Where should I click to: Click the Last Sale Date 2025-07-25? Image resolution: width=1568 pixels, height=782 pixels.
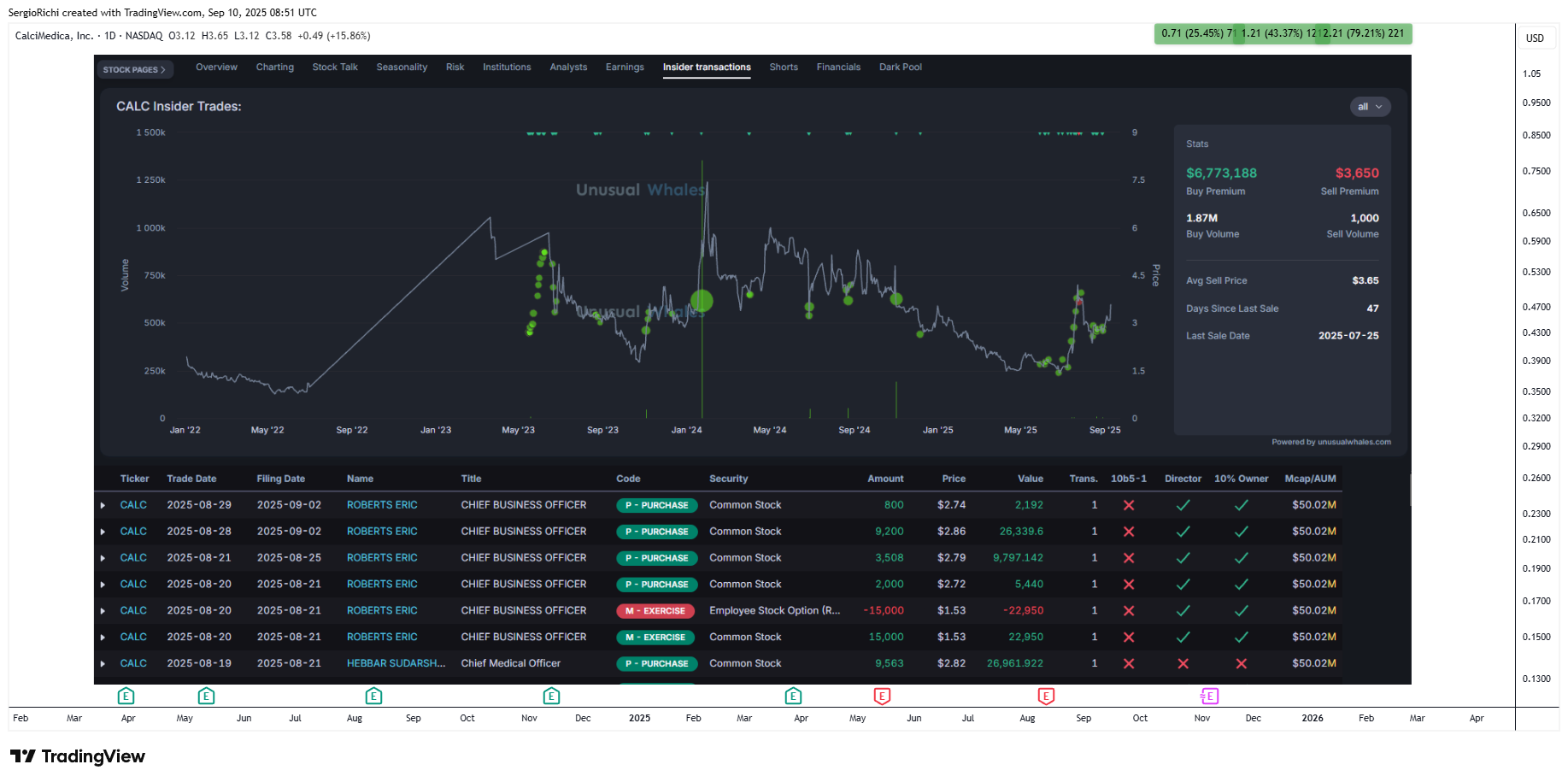(x=1348, y=336)
